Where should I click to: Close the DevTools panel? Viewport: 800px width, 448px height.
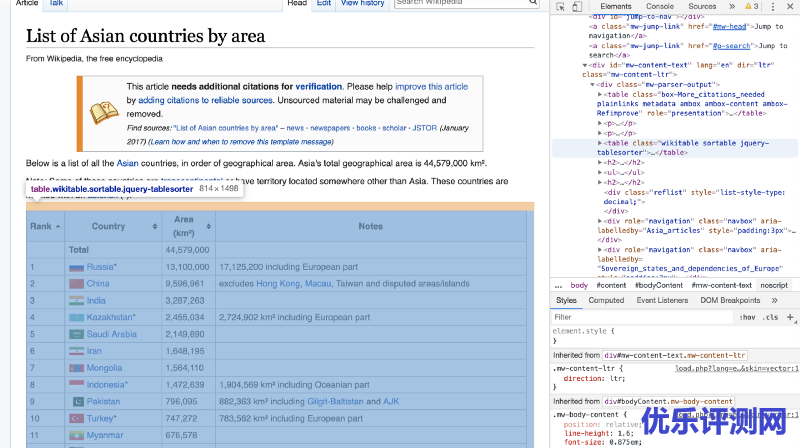(x=790, y=6)
